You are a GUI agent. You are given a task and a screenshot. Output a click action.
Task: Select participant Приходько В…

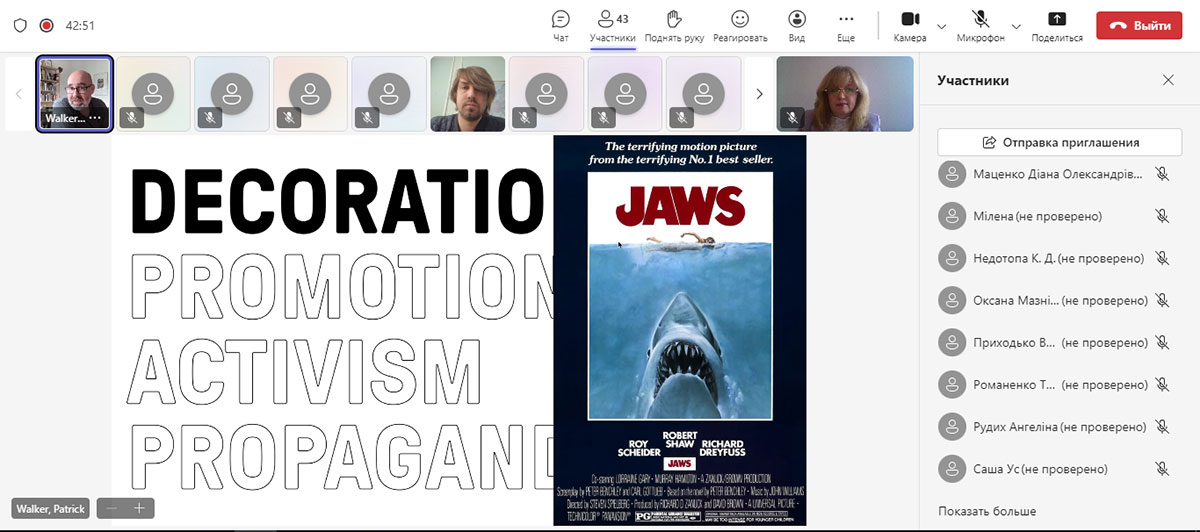pyautogui.click(x=1060, y=342)
